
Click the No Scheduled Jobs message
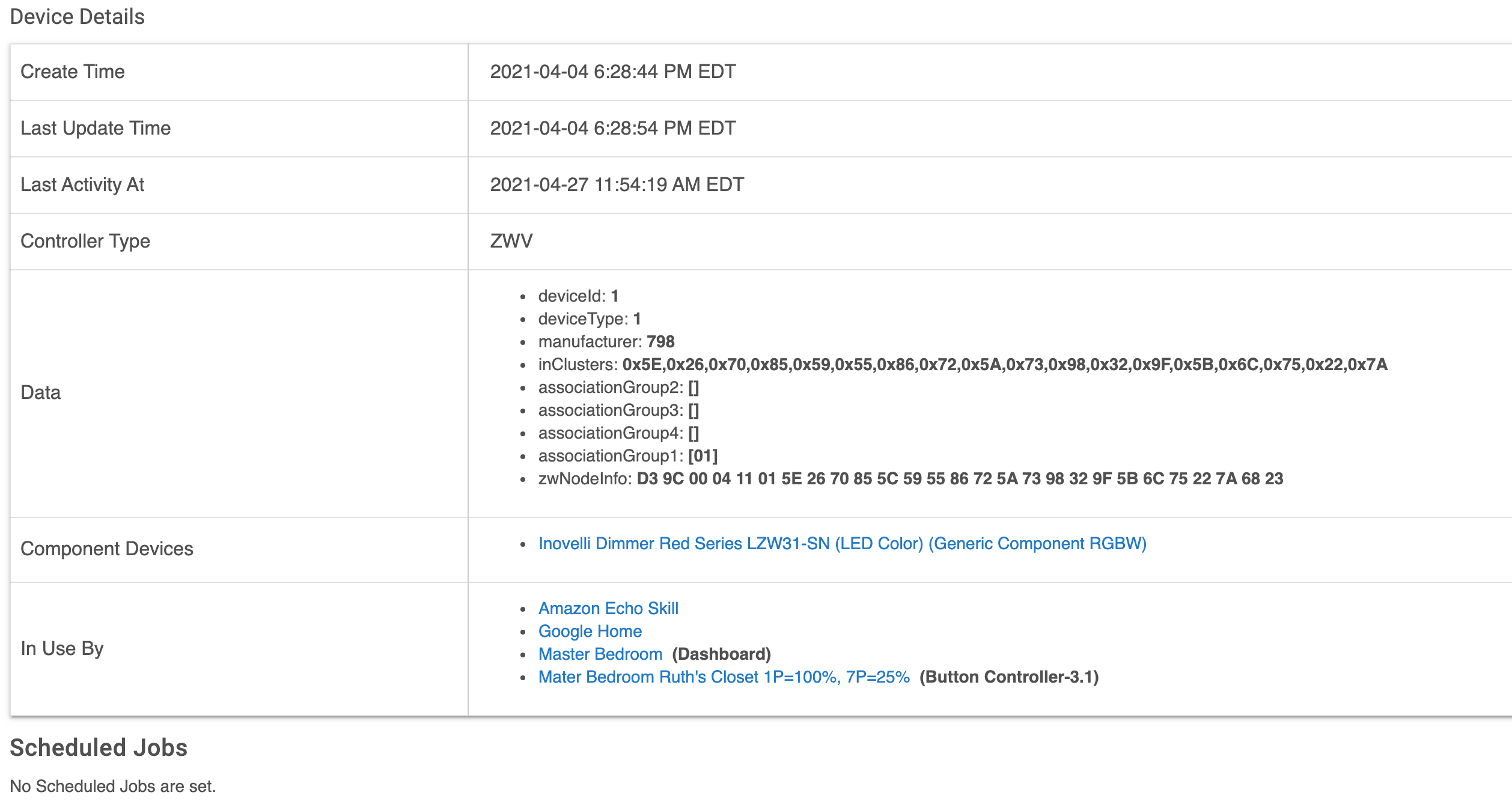pyautogui.click(x=113, y=787)
